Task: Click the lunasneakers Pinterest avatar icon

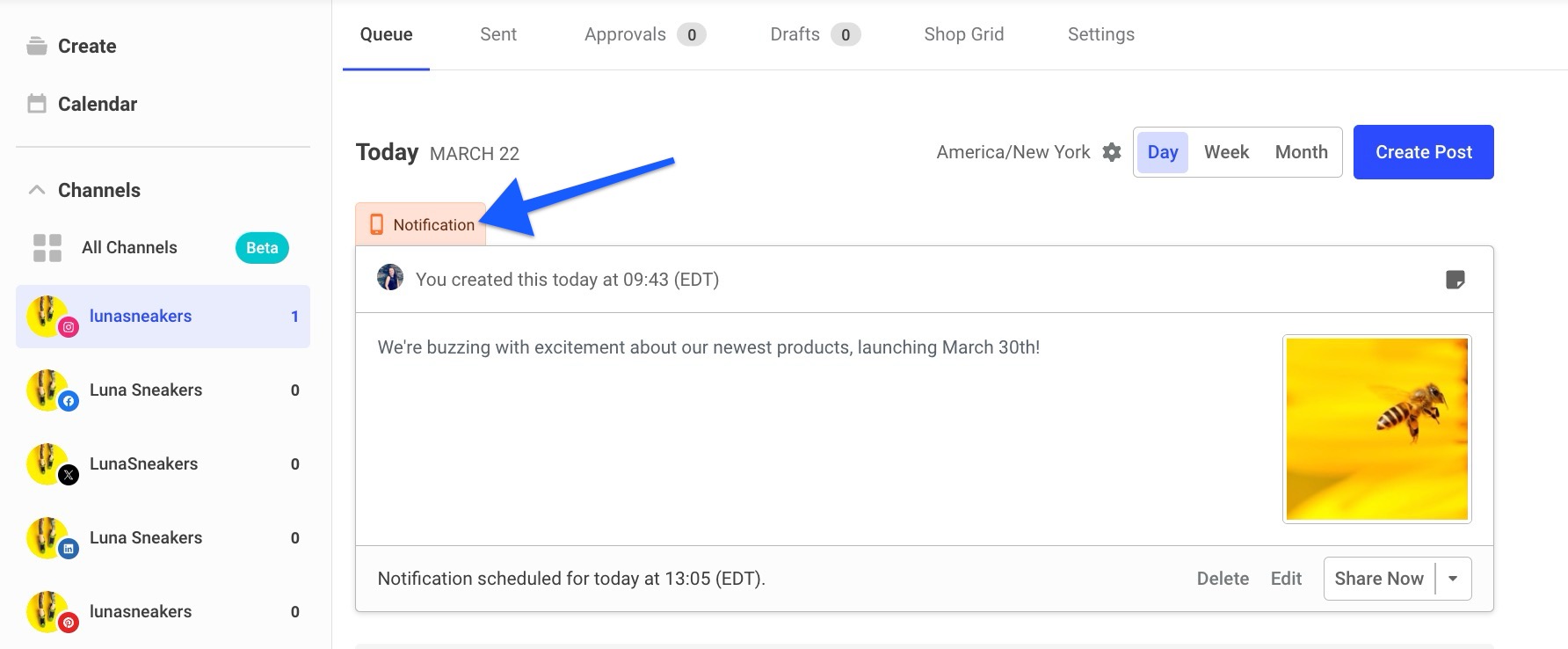Action: 52,612
